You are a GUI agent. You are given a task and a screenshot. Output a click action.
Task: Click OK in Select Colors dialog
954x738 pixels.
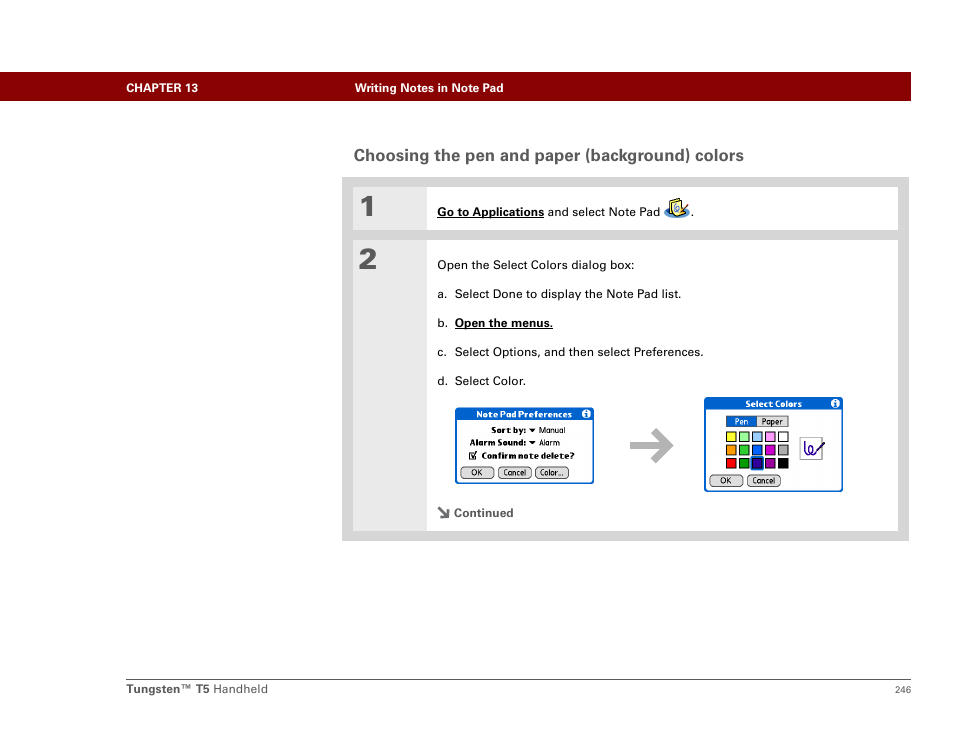[x=726, y=481]
